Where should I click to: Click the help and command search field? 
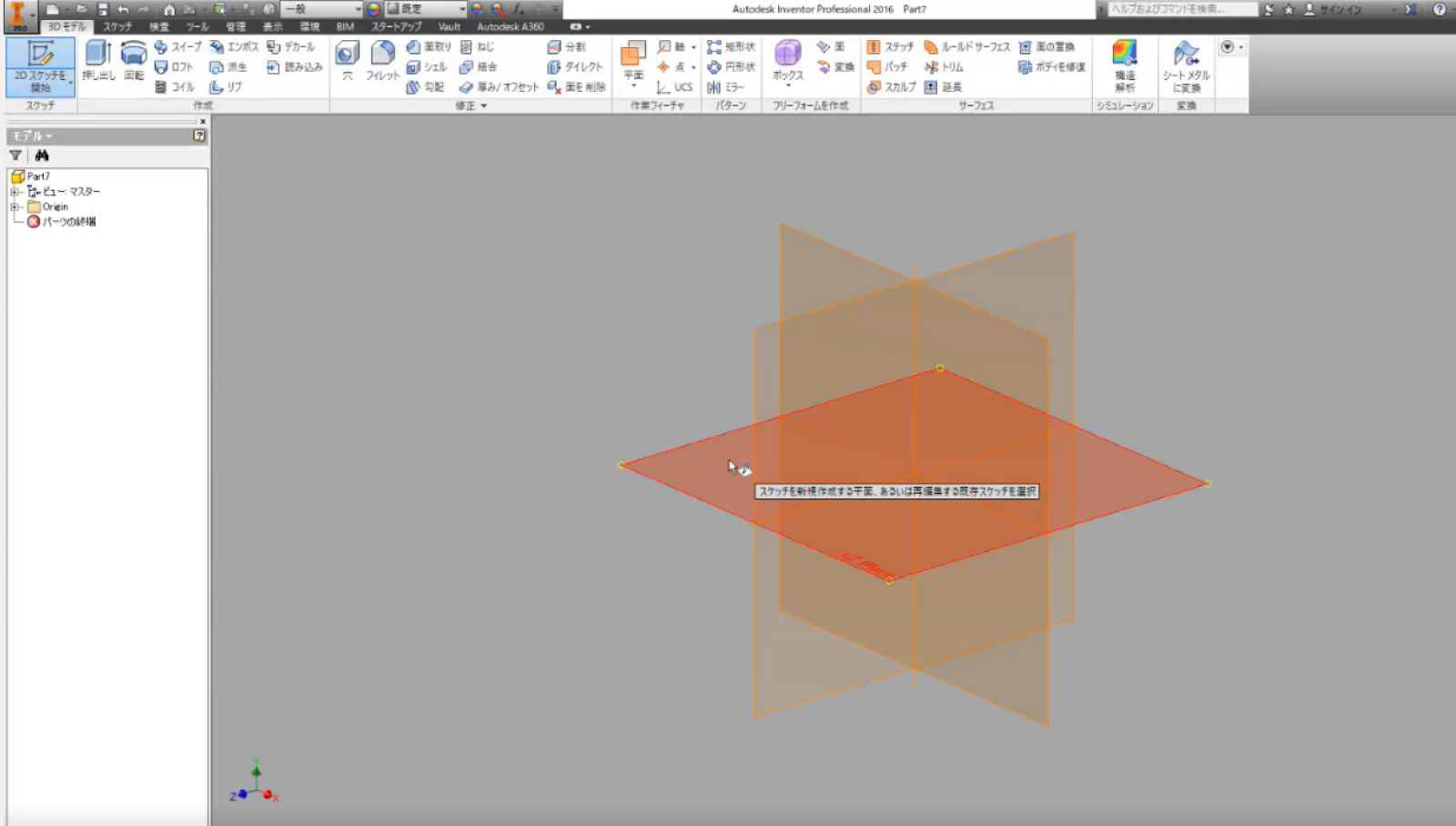point(1181,9)
